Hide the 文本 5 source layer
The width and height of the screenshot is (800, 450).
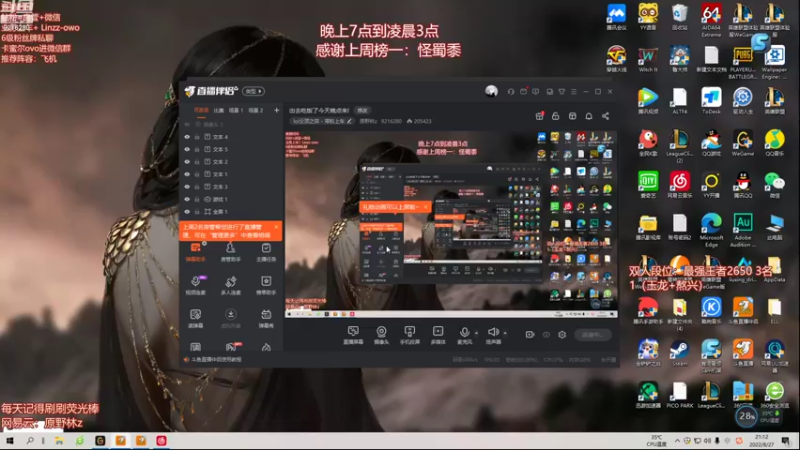pyautogui.click(x=187, y=149)
